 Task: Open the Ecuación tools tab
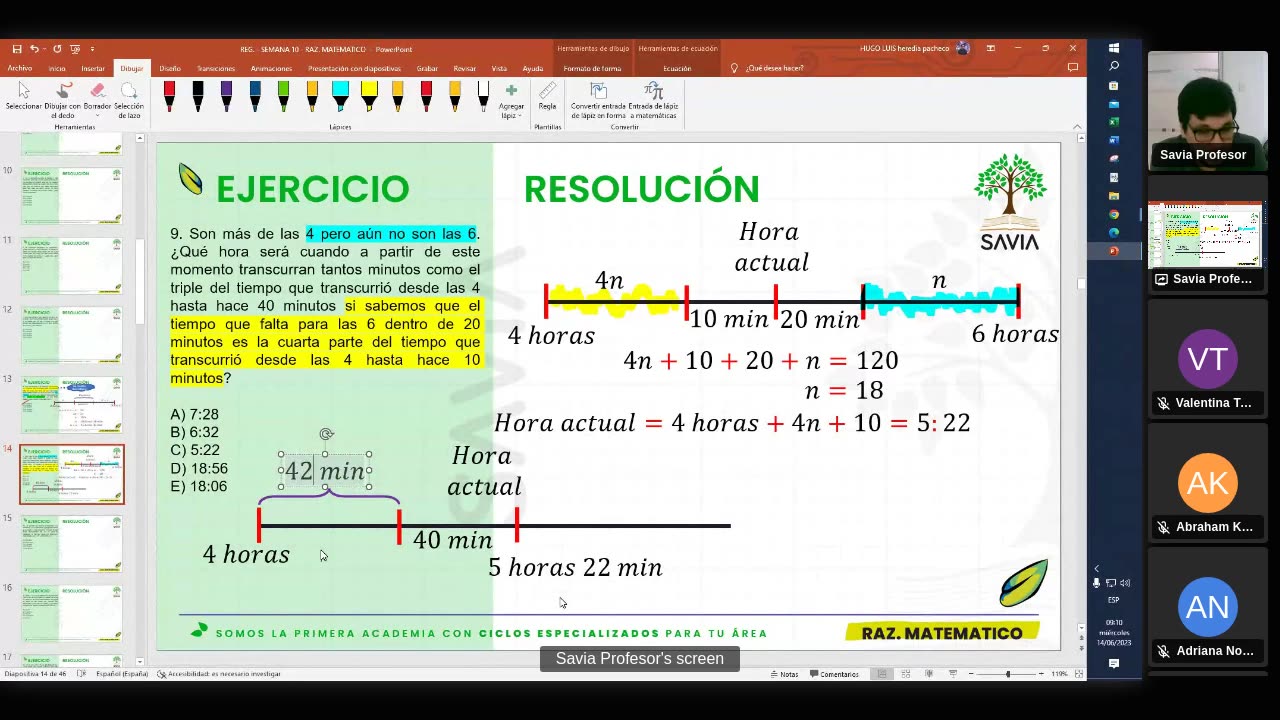tap(677, 68)
